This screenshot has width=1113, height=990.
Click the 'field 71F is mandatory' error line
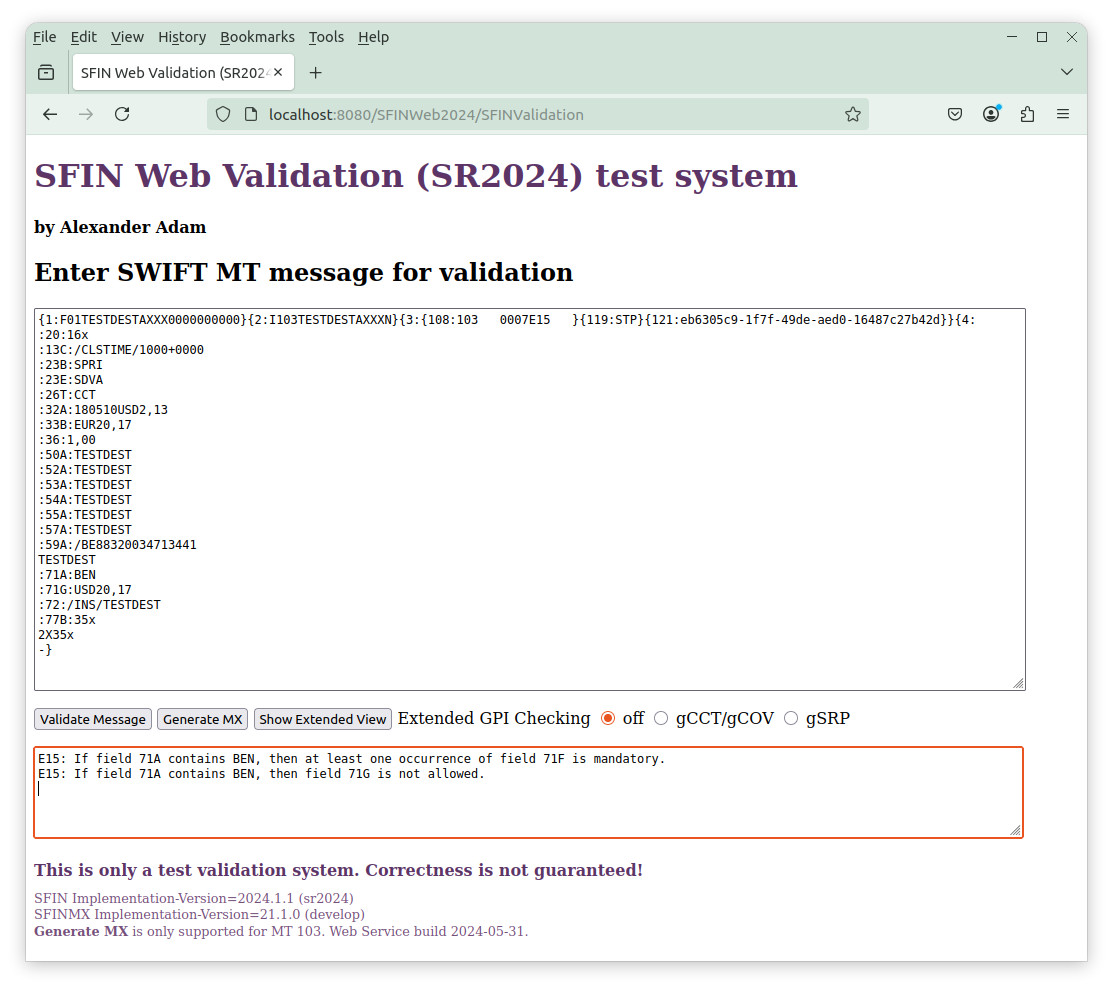[x=352, y=759]
